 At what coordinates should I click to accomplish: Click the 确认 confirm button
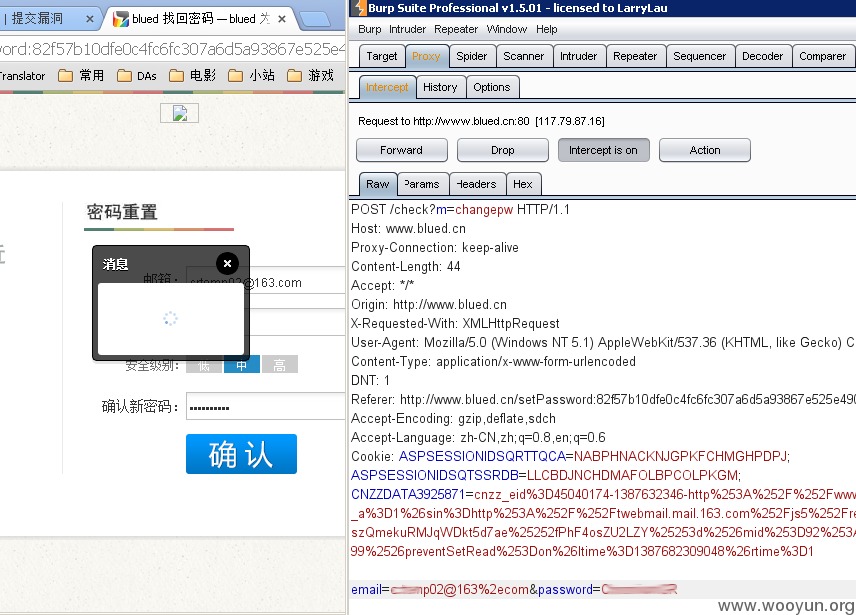click(241, 454)
